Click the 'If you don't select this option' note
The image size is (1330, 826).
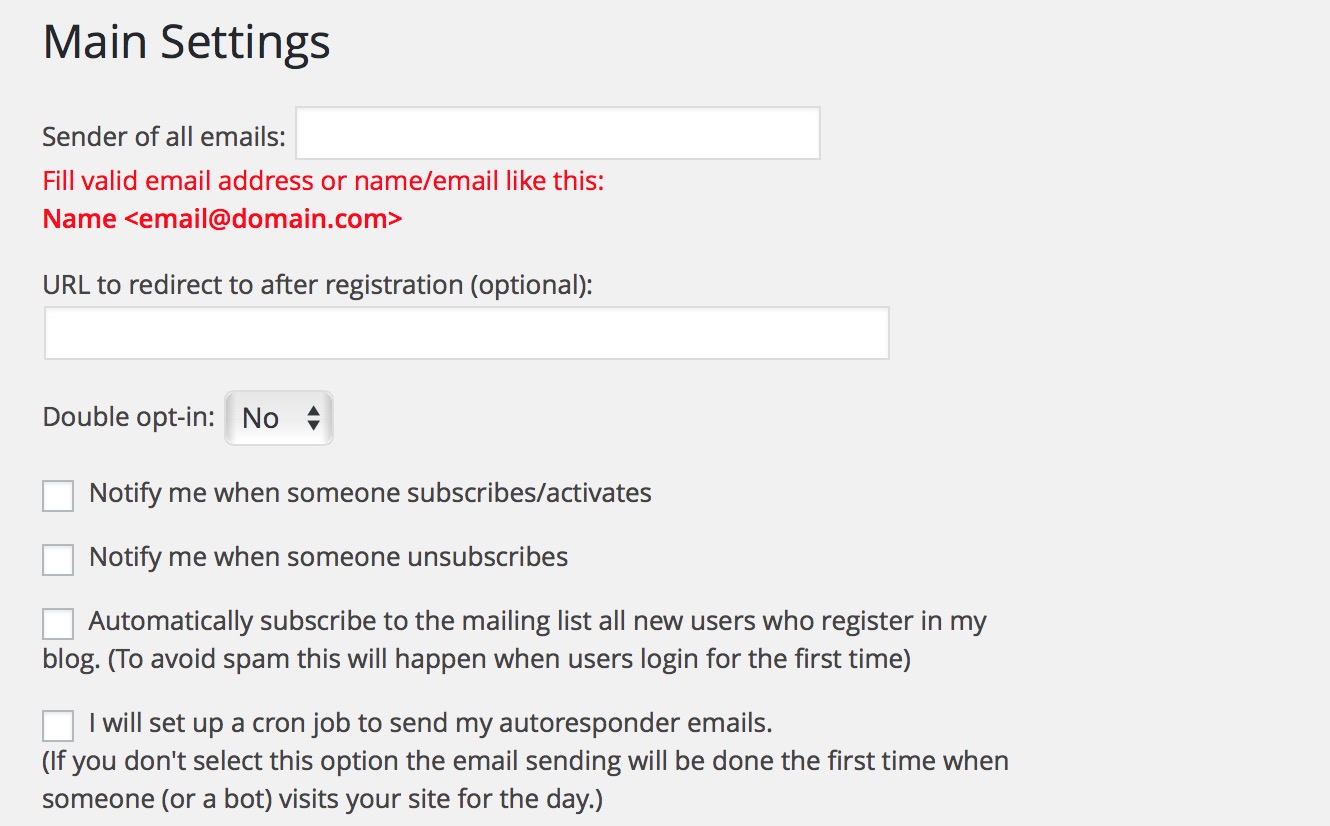[525, 781]
